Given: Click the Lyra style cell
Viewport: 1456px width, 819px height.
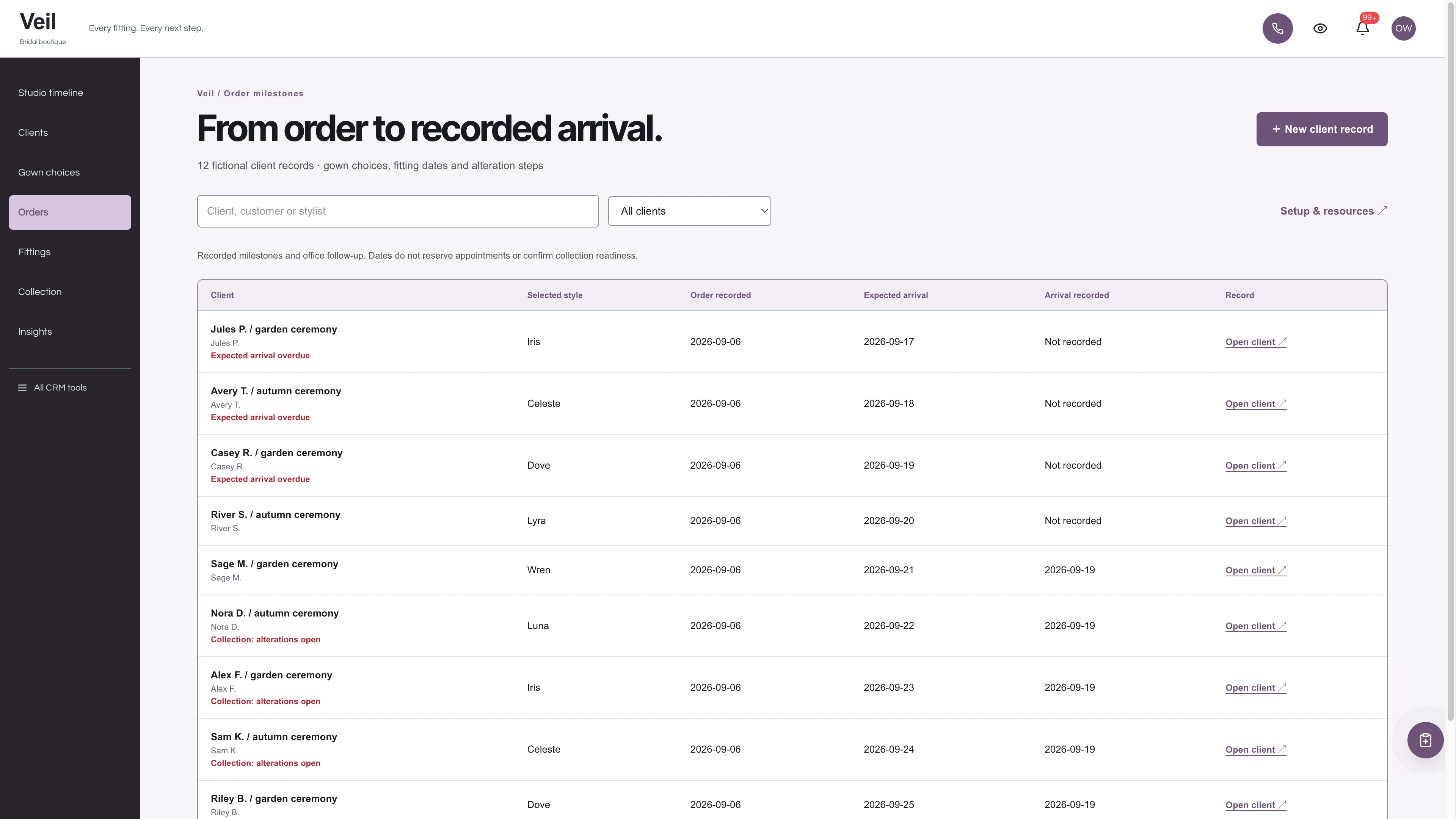Looking at the screenshot, I should (x=536, y=521).
